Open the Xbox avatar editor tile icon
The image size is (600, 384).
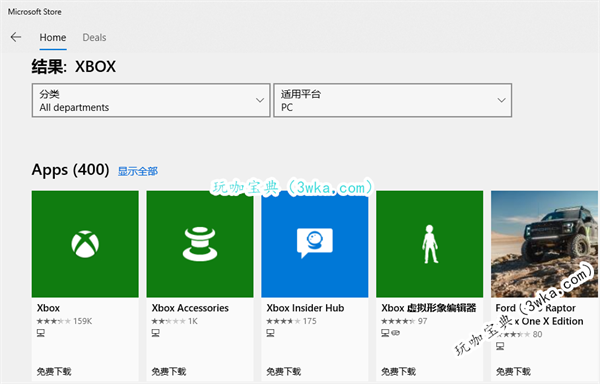coord(429,244)
